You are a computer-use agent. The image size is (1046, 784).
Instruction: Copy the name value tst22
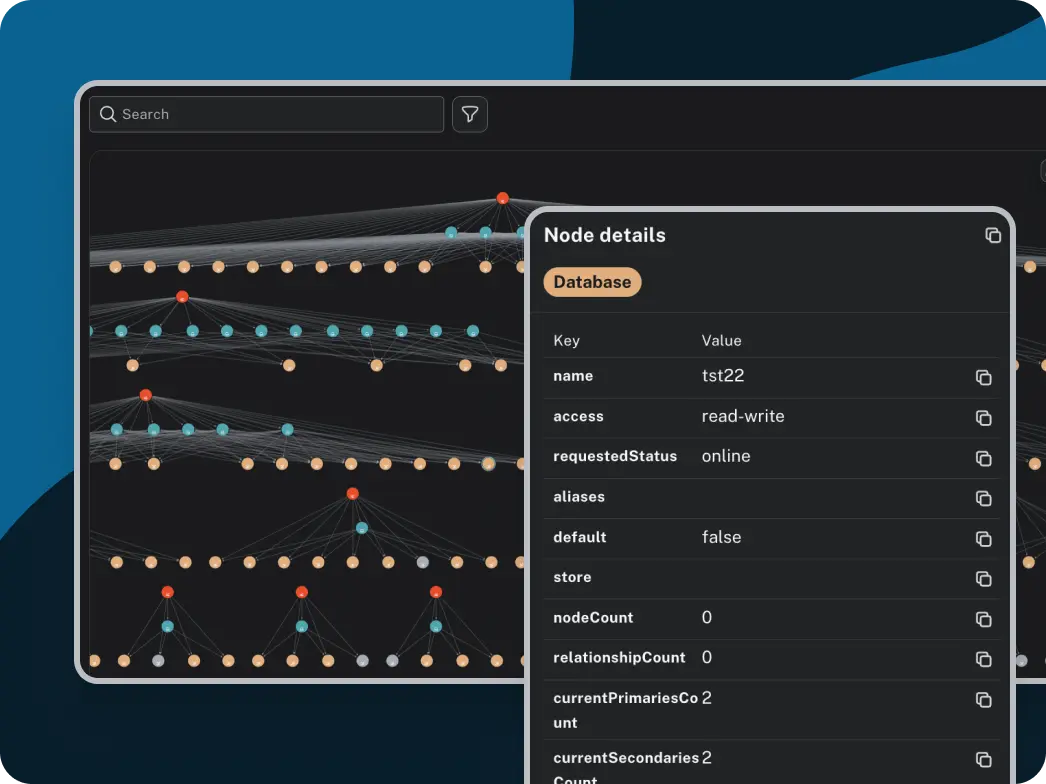pos(983,377)
